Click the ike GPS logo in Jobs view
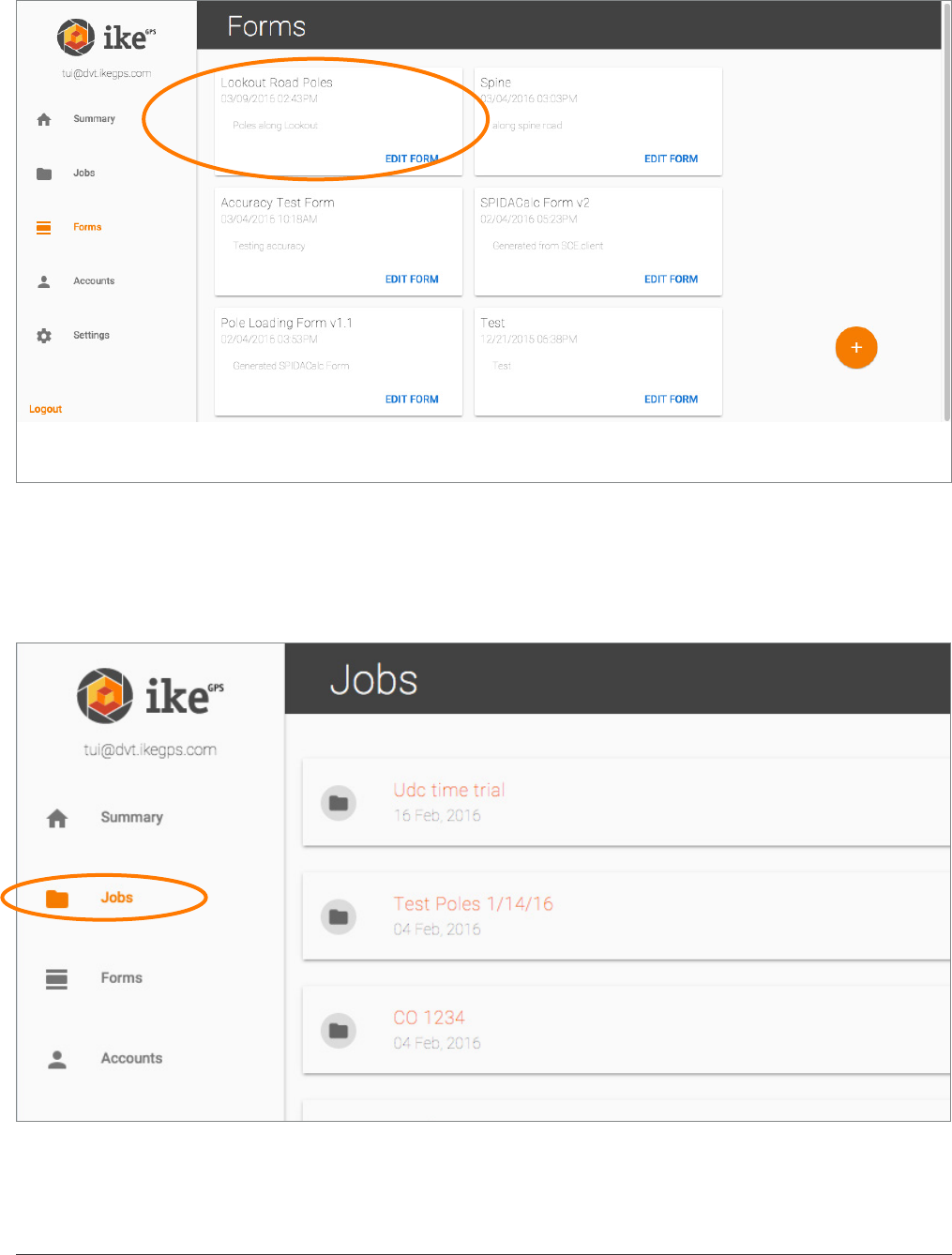 click(x=150, y=696)
